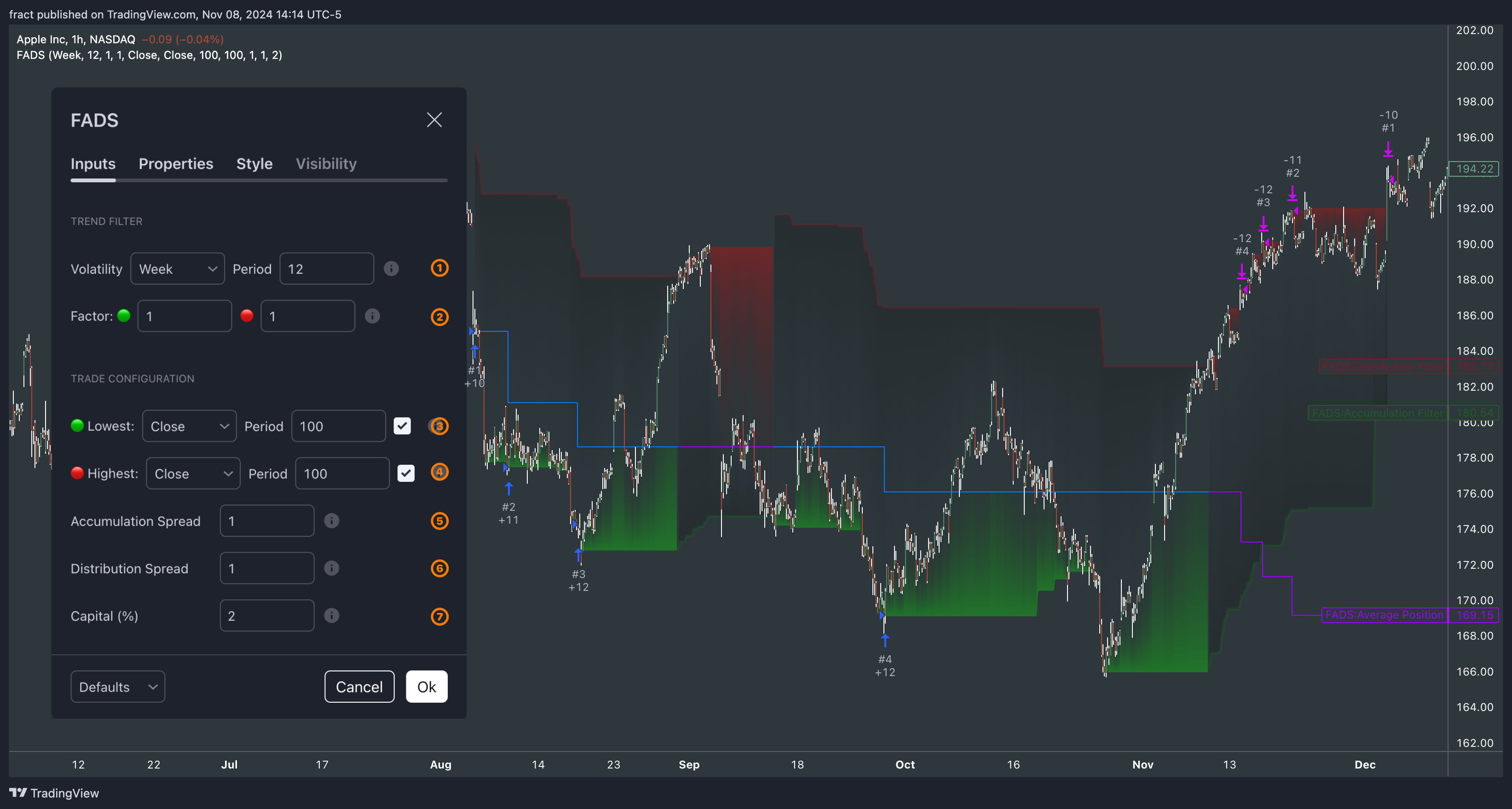This screenshot has width=1512, height=809.
Task: Click the FADS indicator legend text
Action: click(x=149, y=55)
